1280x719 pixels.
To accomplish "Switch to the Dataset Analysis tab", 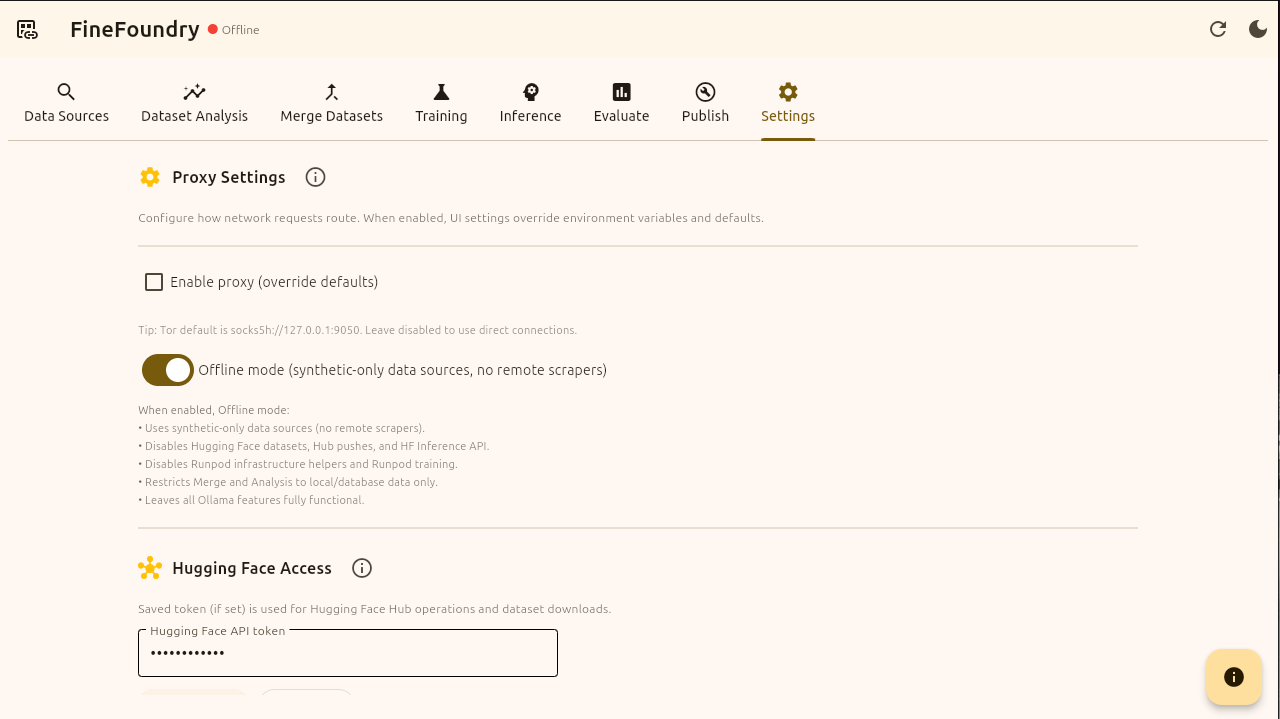I will (194, 104).
